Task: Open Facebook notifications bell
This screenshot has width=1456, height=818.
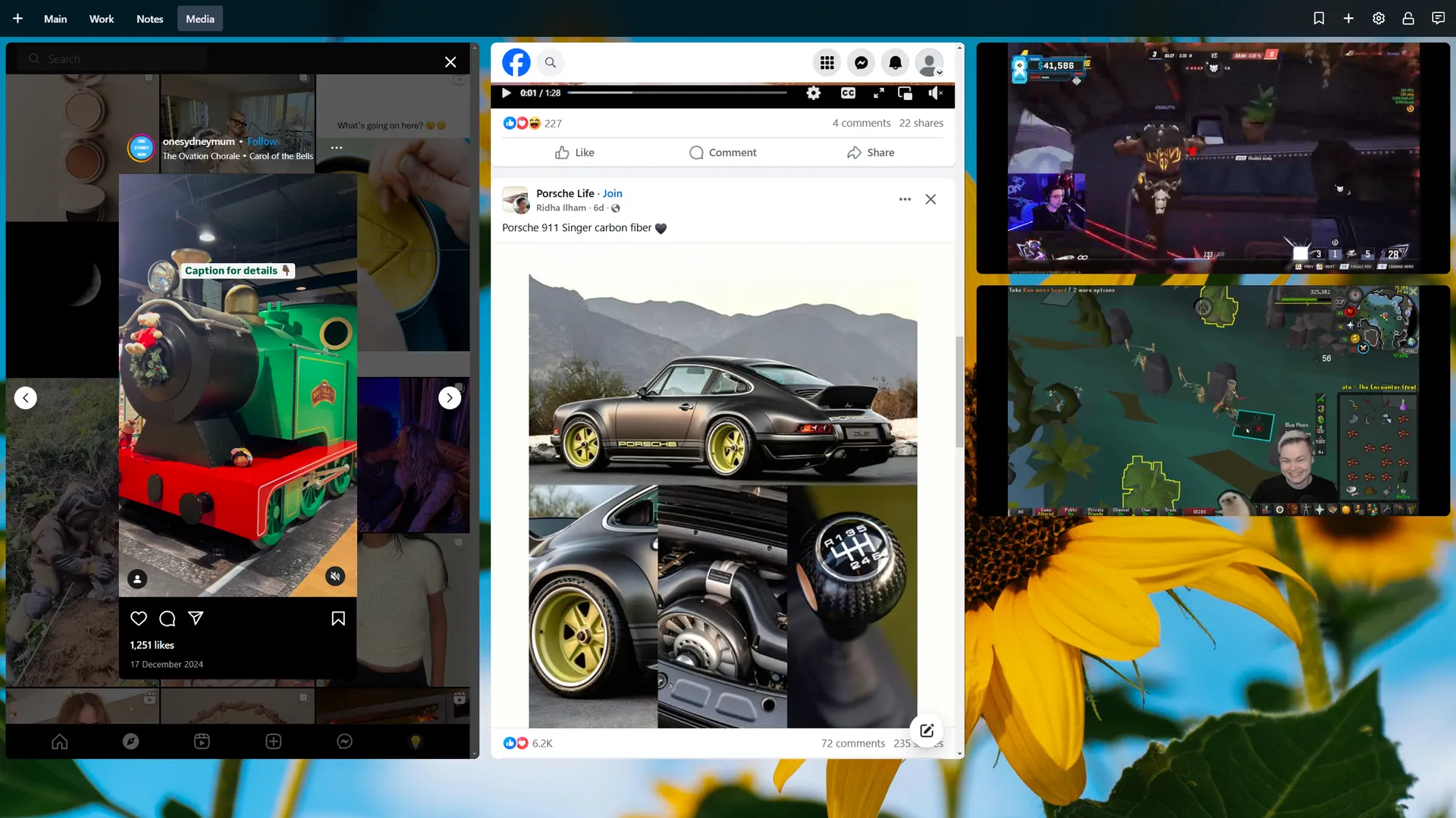Action: [x=896, y=62]
